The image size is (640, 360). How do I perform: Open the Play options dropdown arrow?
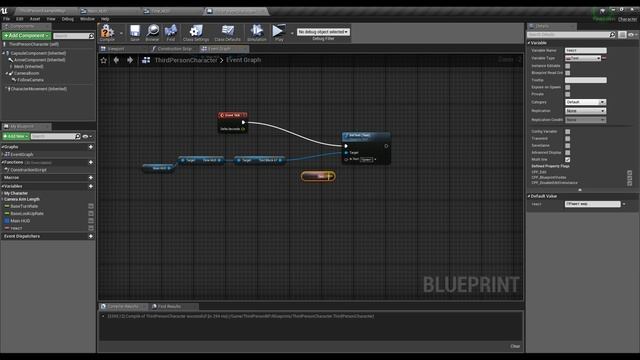[292, 33]
